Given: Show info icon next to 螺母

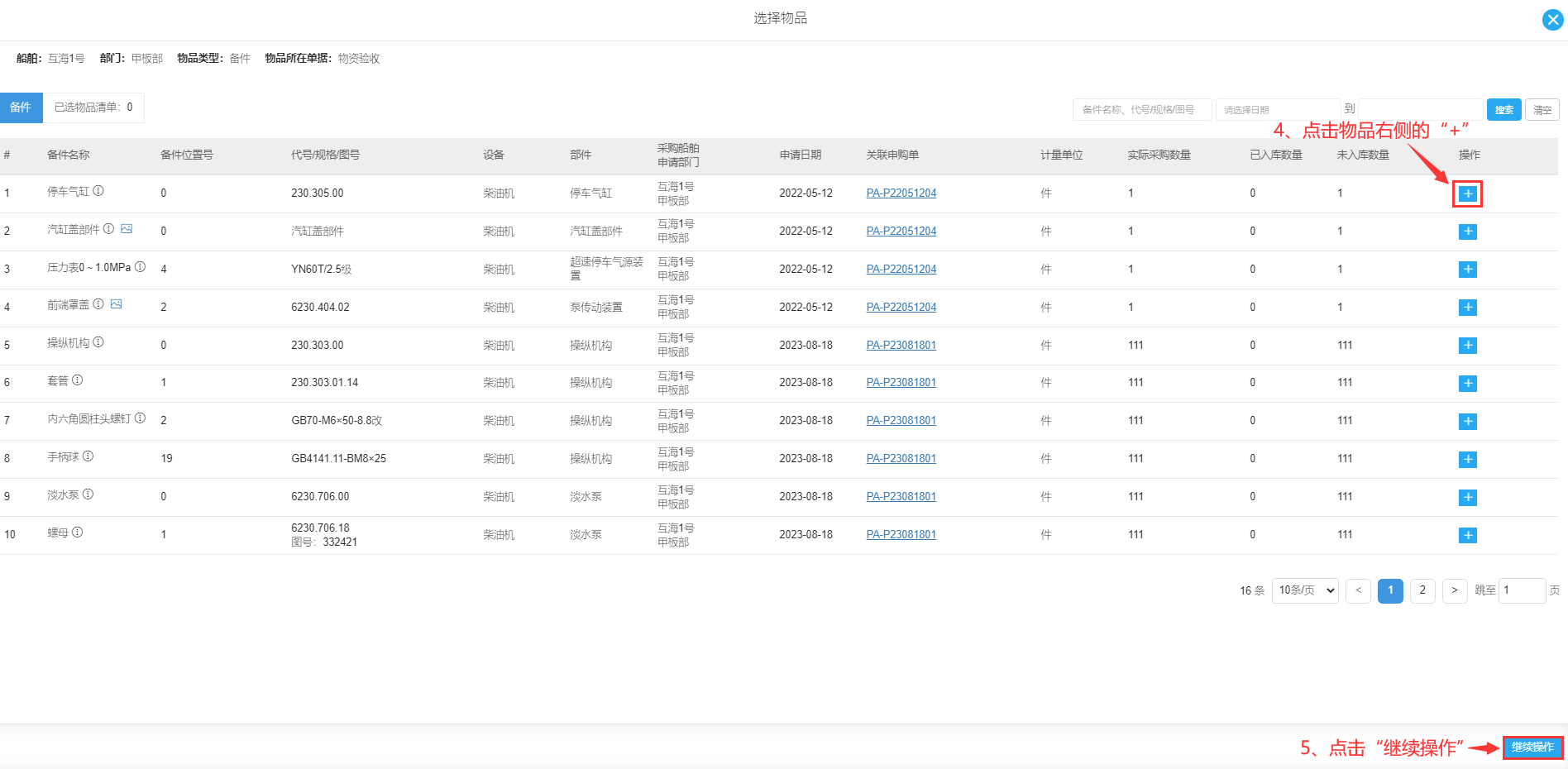Looking at the screenshot, I should point(78,532).
